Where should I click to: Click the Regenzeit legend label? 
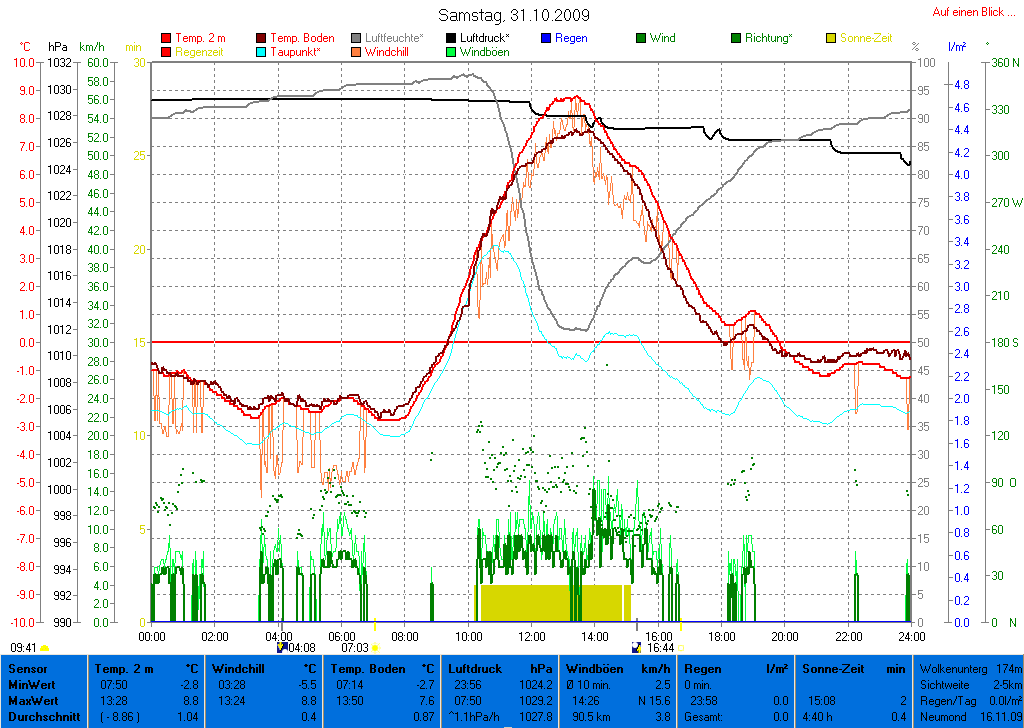coord(202,51)
